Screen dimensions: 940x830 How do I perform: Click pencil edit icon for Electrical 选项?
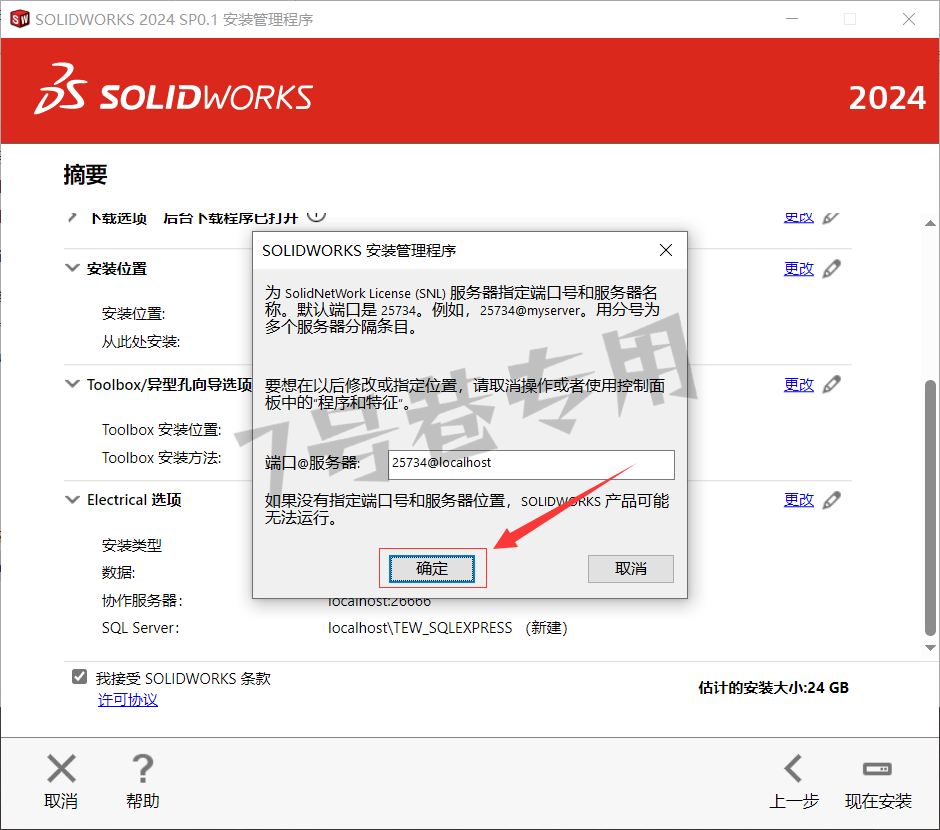point(831,499)
